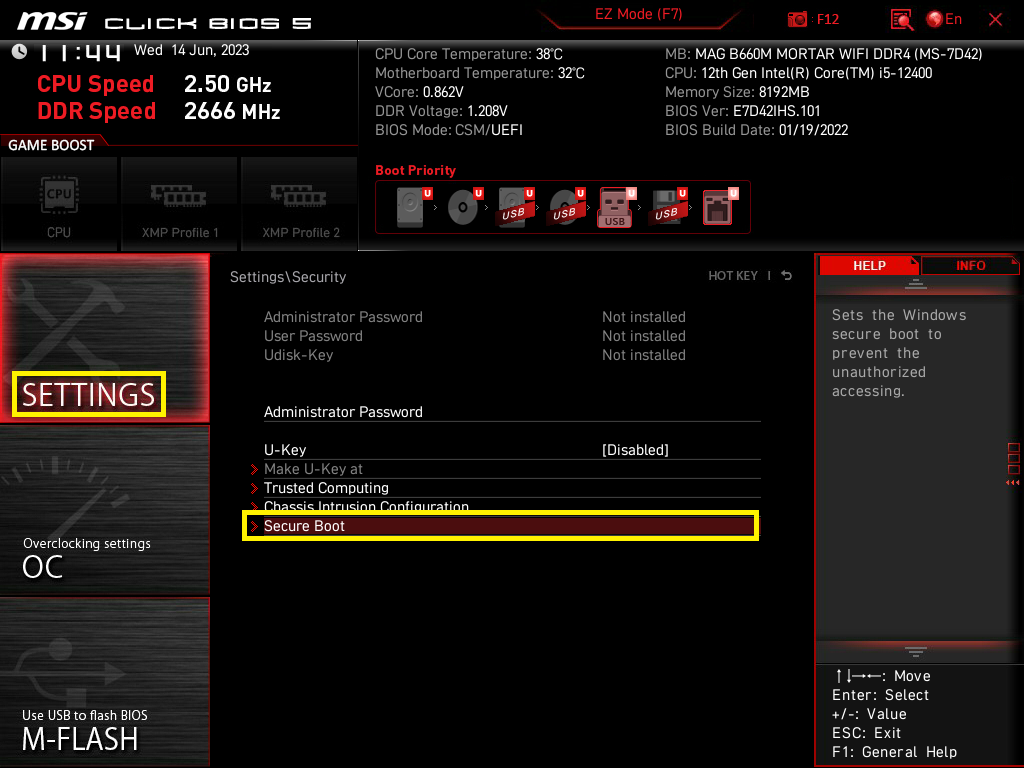Image resolution: width=1024 pixels, height=768 pixels.
Task: Click the Settings\Security breadcrumb path
Action: click(287, 277)
